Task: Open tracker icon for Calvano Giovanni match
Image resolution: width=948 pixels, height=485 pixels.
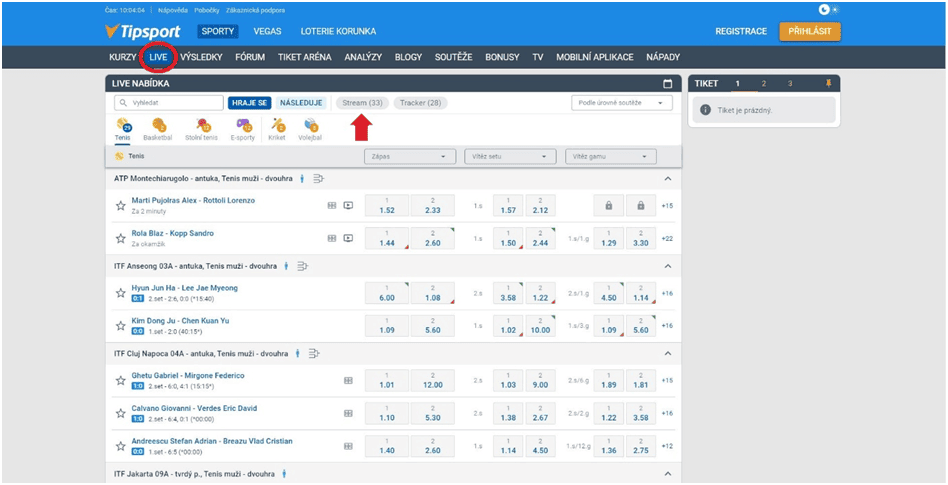Action: pos(348,413)
